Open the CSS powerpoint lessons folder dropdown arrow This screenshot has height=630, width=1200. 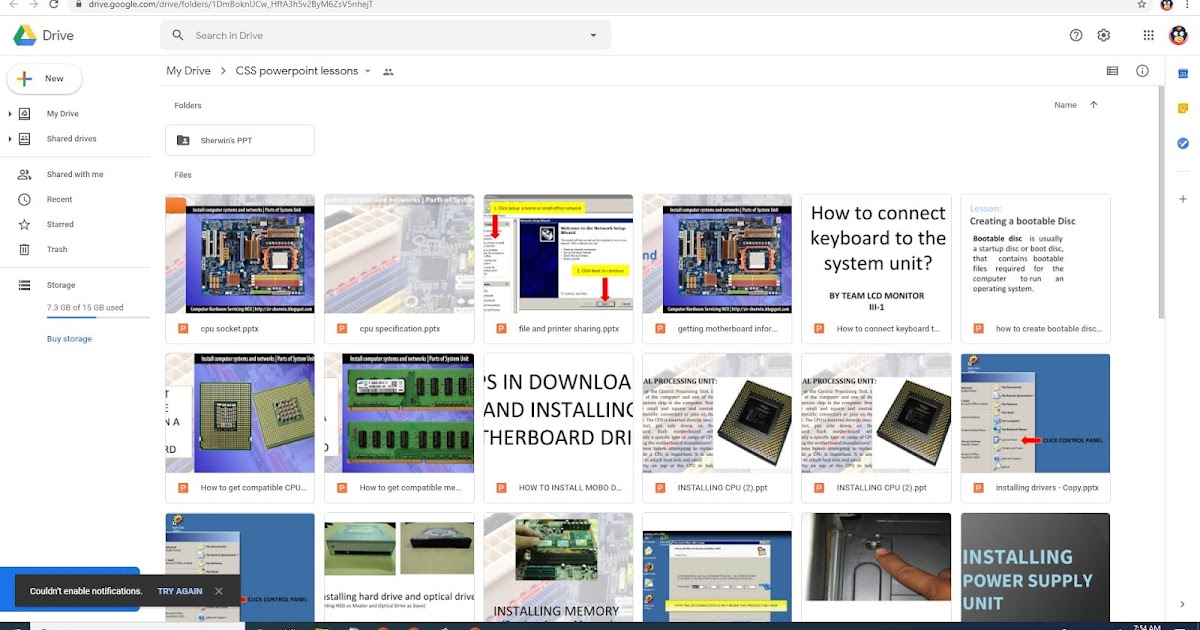click(x=368, y=71)
